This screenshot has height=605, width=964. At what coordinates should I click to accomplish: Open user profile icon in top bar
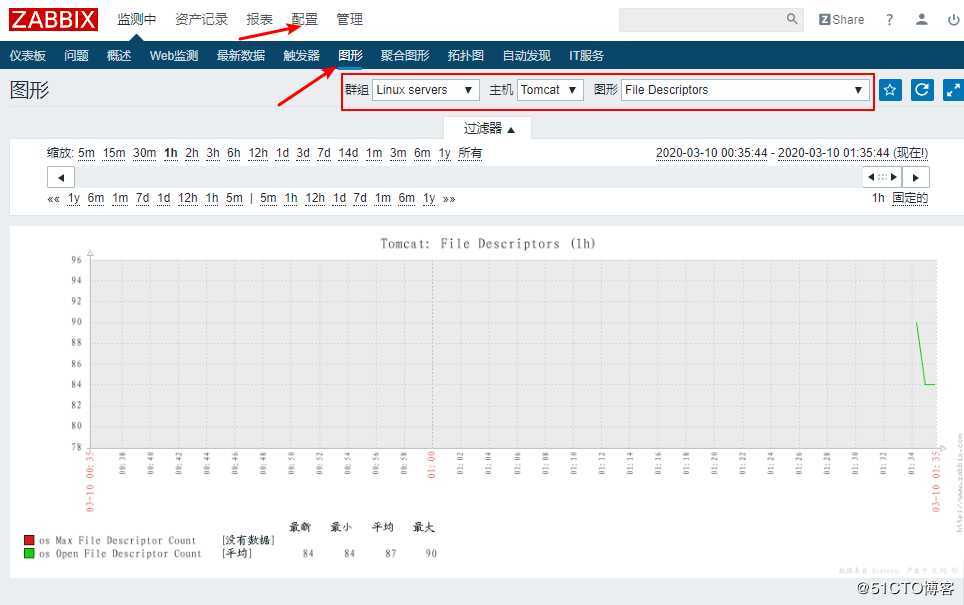(921, 19)
